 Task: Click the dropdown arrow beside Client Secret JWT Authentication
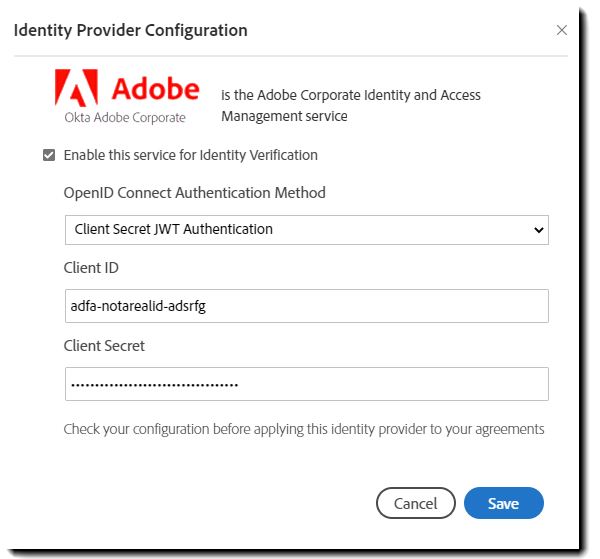point(538,229)
